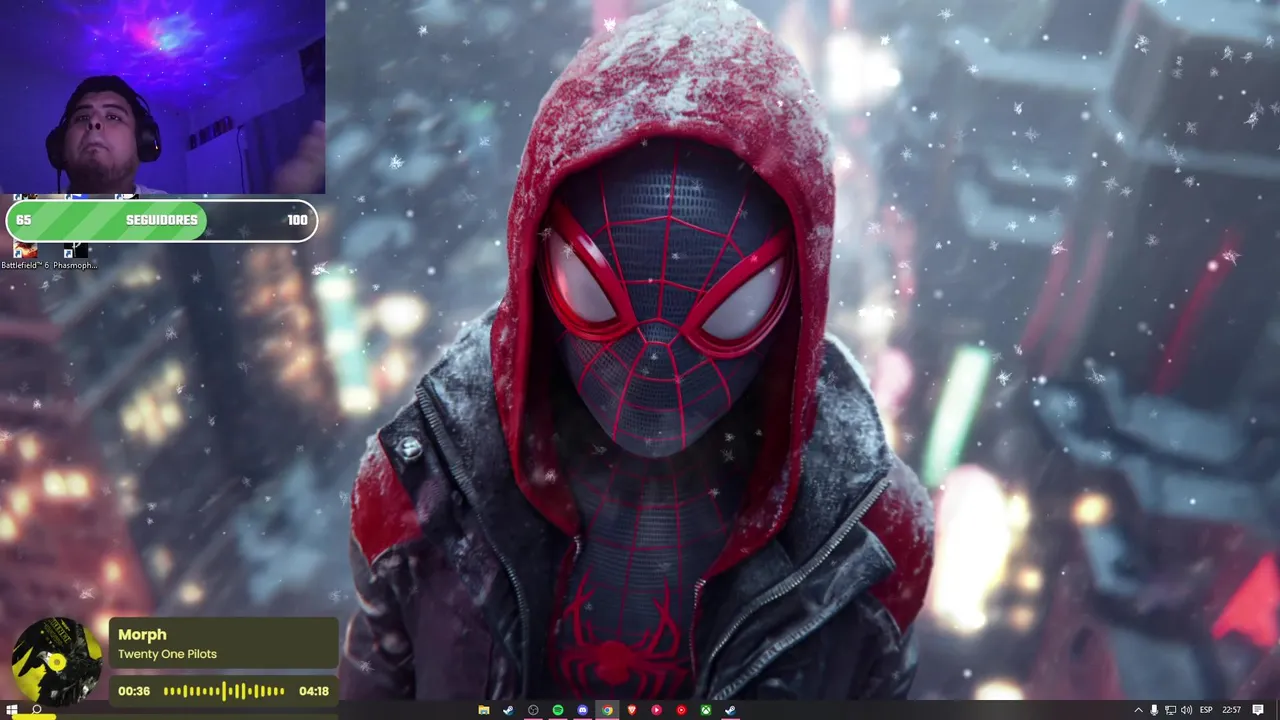Screen dimensions: 1280x720
Task: Open the pink play-button app icon
Action: tap(656, 710)
